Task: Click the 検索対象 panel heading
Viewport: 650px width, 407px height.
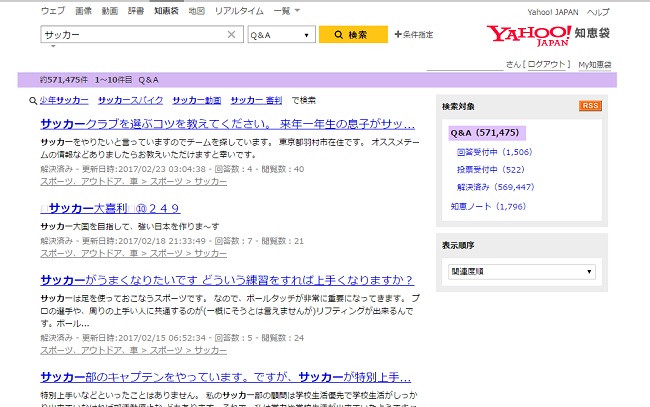Action: pyautogui.click(x=458, y=107)
